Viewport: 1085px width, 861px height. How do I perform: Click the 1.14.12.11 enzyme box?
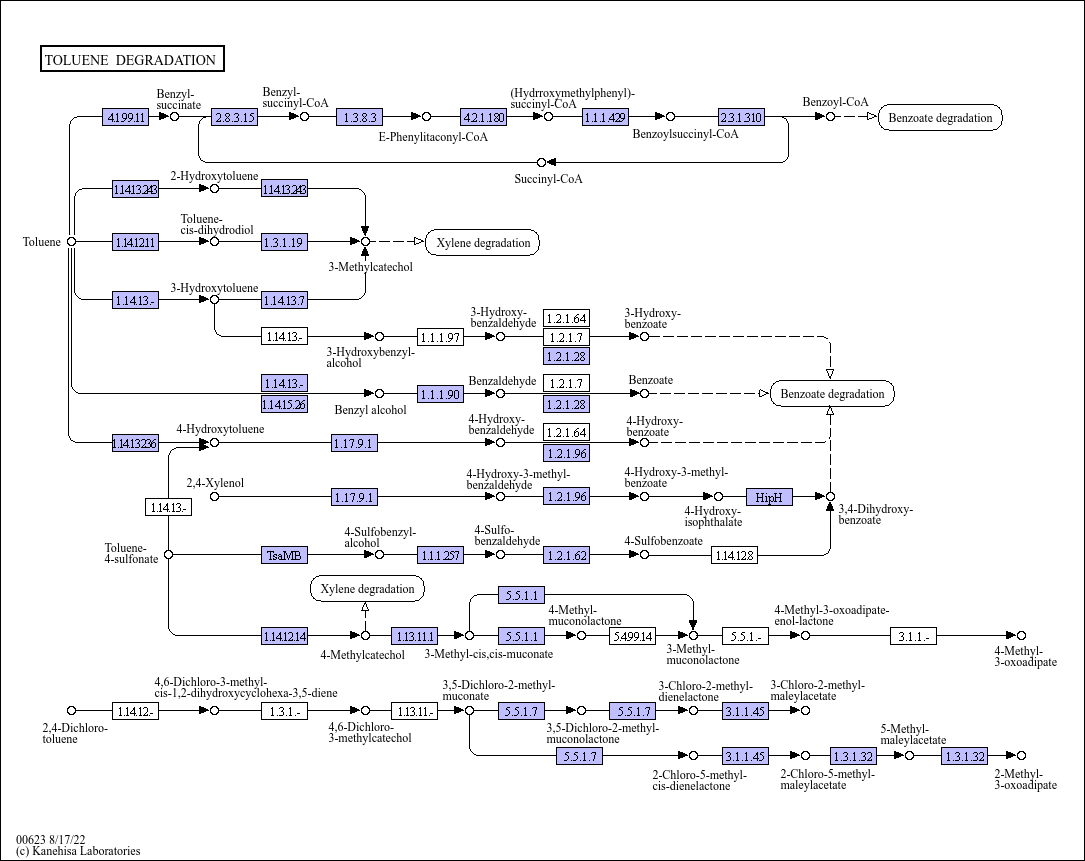click(x=136, y=242)
